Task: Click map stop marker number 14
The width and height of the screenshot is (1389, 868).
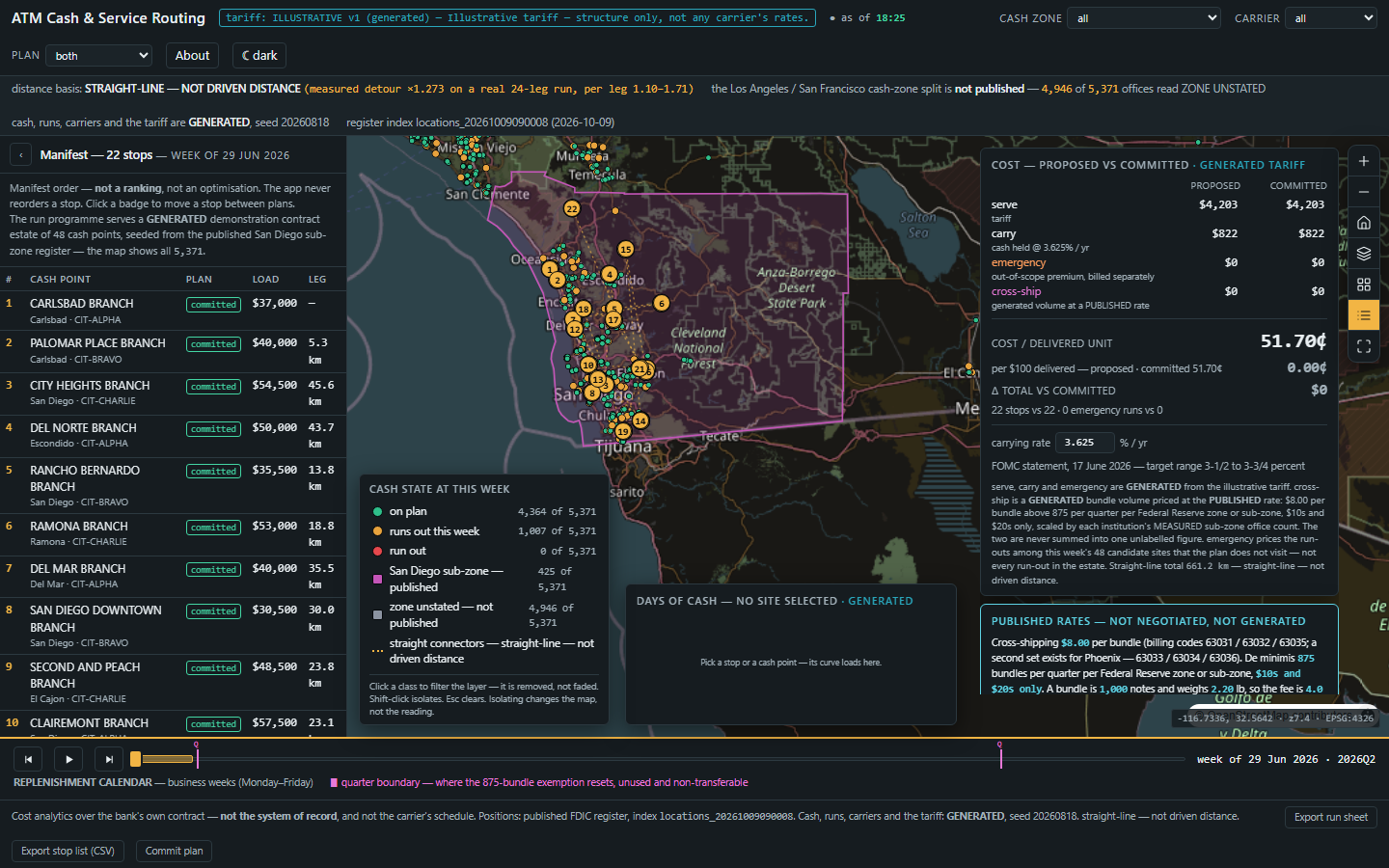Action: [x=640, y=420]
